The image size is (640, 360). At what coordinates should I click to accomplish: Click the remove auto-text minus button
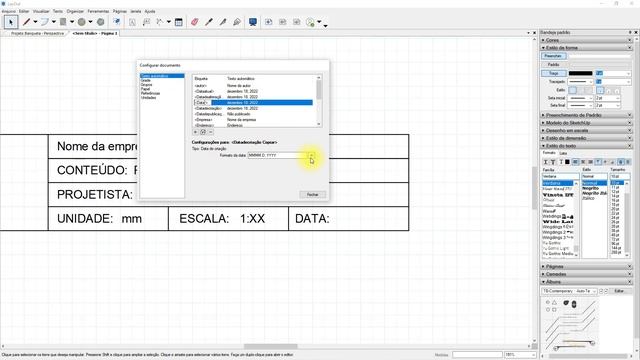click(x=211, y=132)
